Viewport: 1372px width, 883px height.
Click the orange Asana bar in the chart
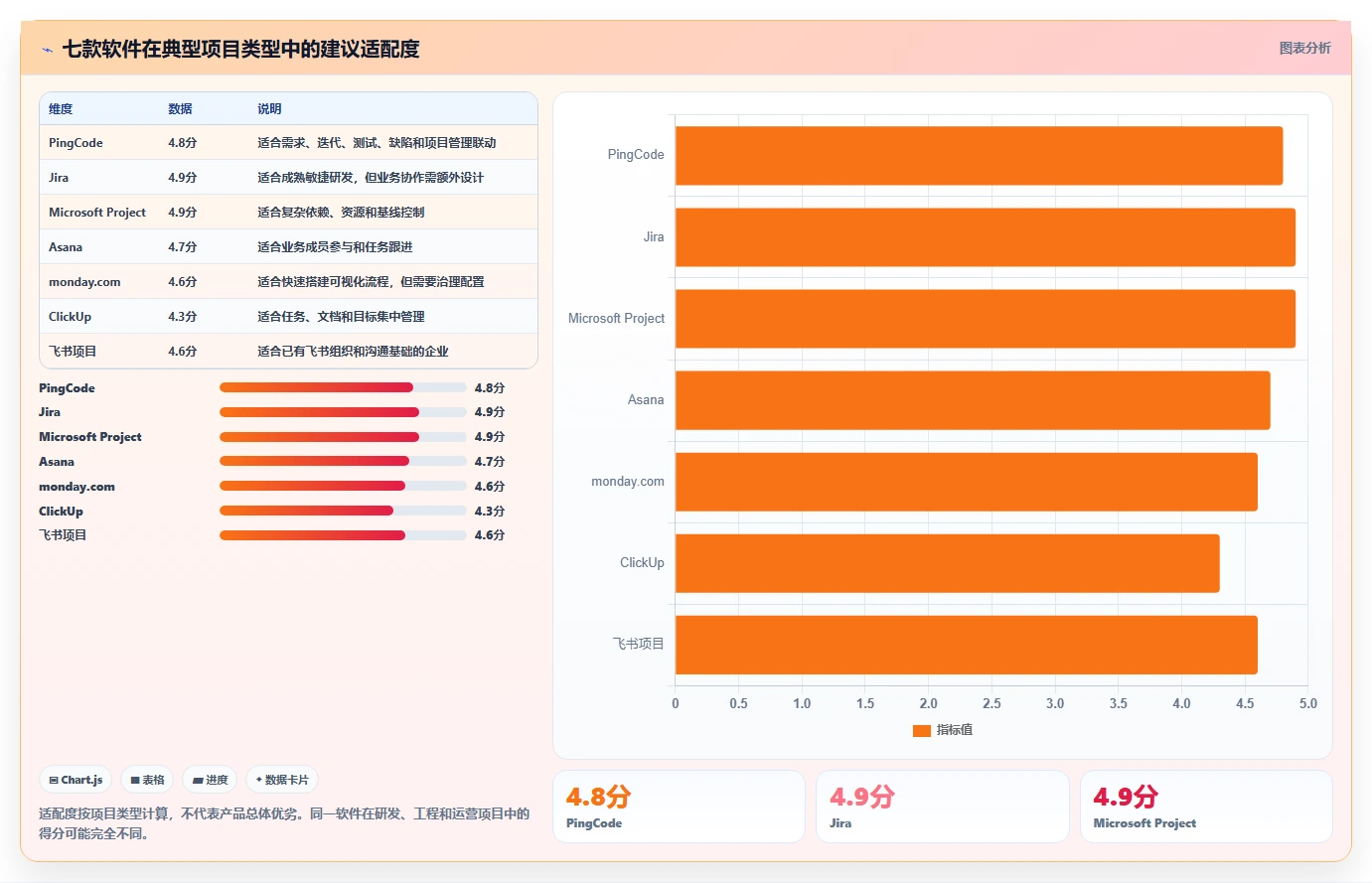click(x=973, y=400)
